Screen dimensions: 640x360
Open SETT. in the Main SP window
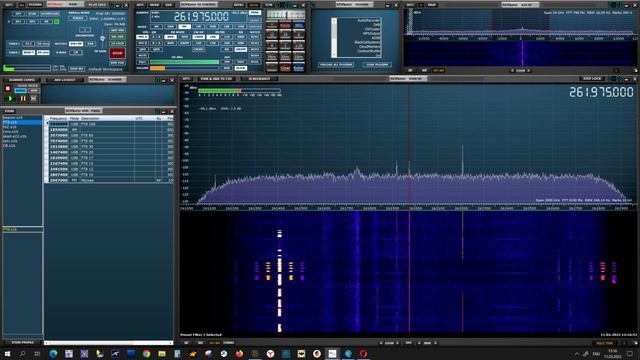coord(187,79)
